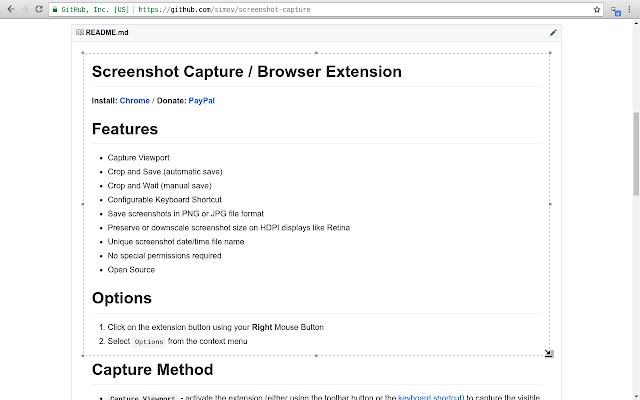Click the crop selection bottom-center handle
The height and width of the screenshot is (400, 640).
click(x=316, y=355)
